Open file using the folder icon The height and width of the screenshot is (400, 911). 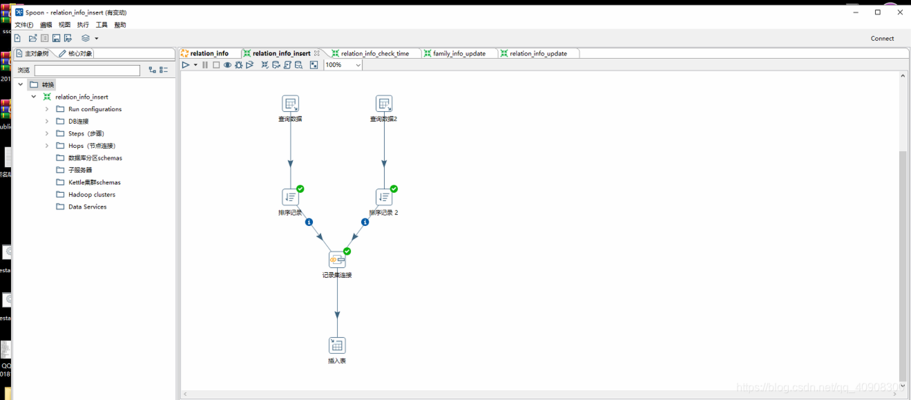coord(33,38)
